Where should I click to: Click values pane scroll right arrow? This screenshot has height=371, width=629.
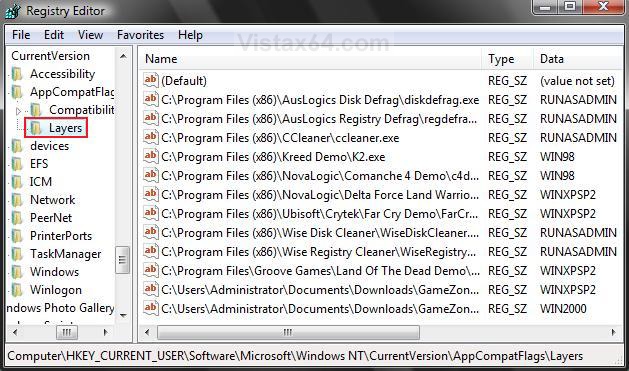click(613, 332)
